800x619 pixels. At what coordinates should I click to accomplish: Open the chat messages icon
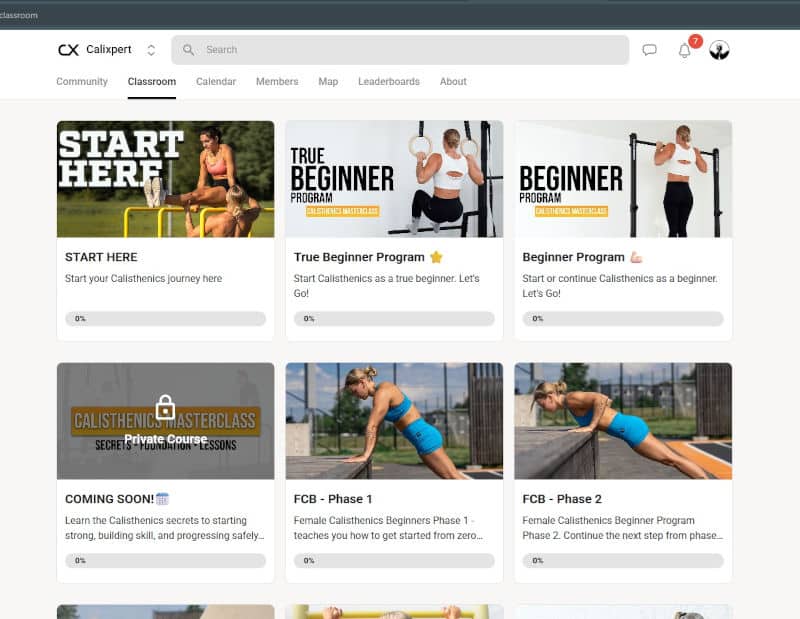pos(650,49)
